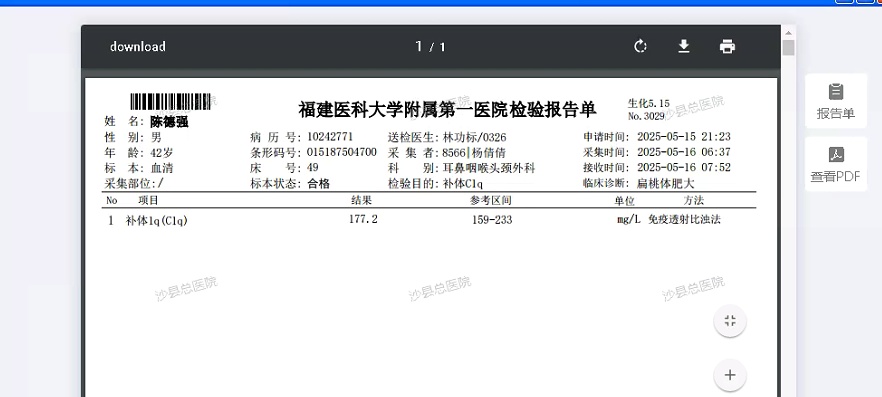Open the 查看PDF side button label

836,177
